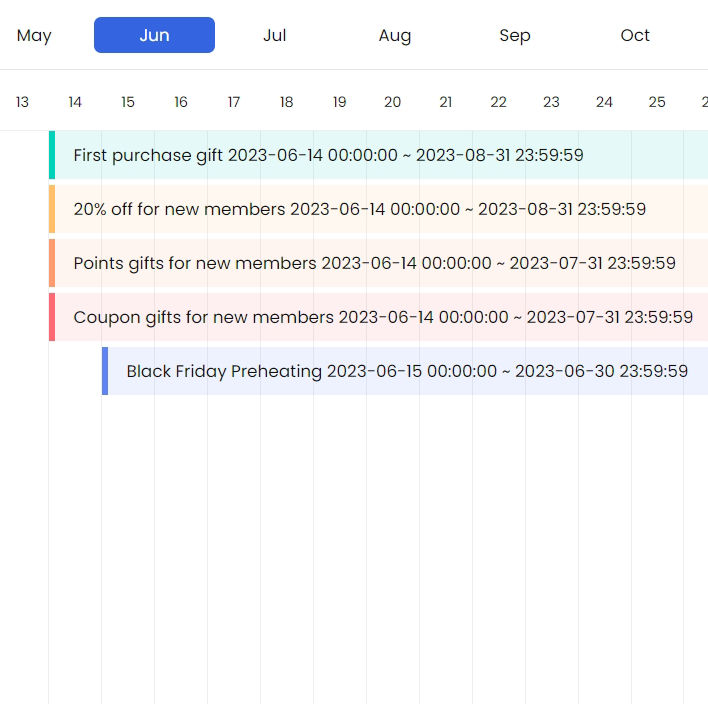Pick day 16 on the timeline header
The image size is (708, 704).
181,102
